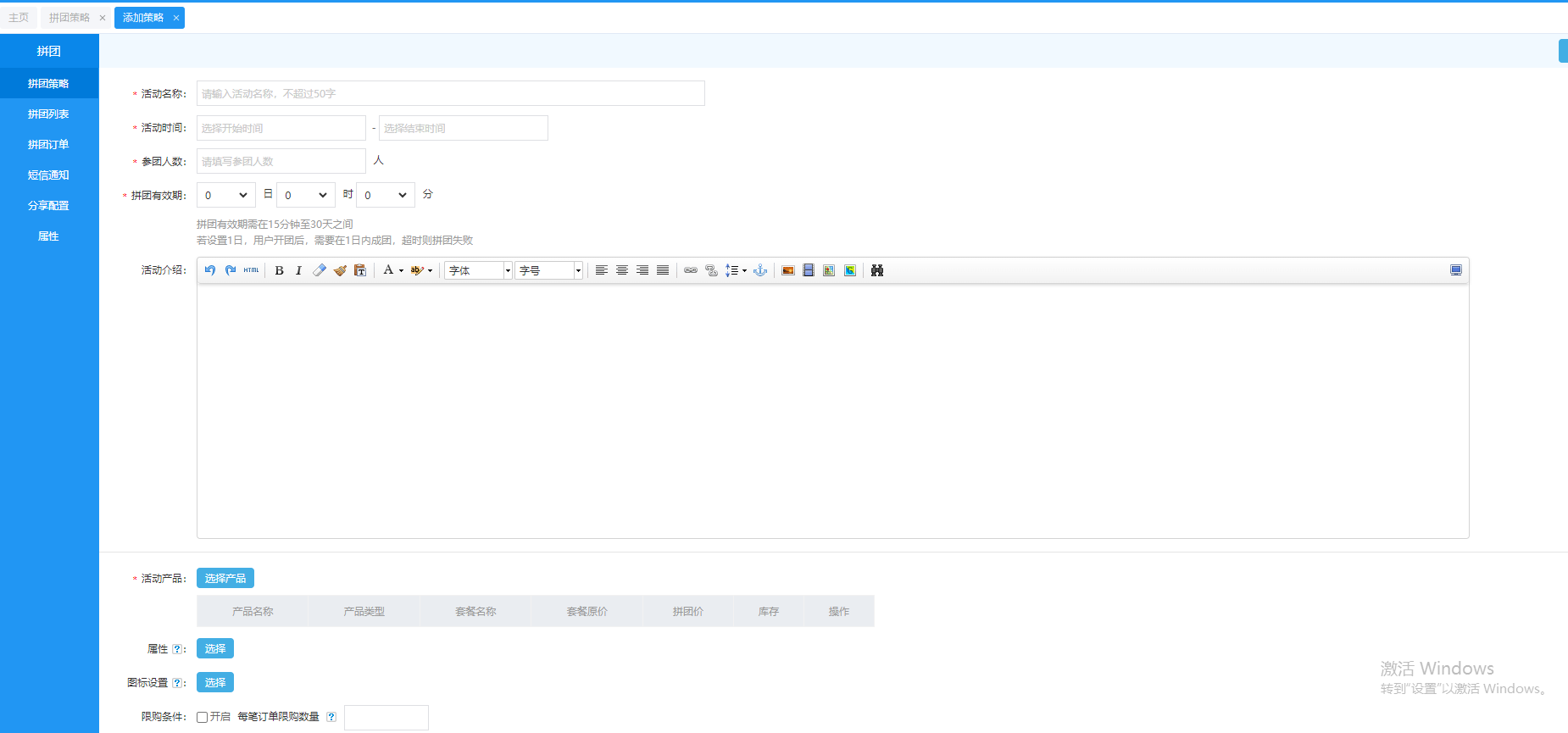Insert a hyperlink using the link icon
Screen dimensions: 1568x733
click(x=691, y=270)
